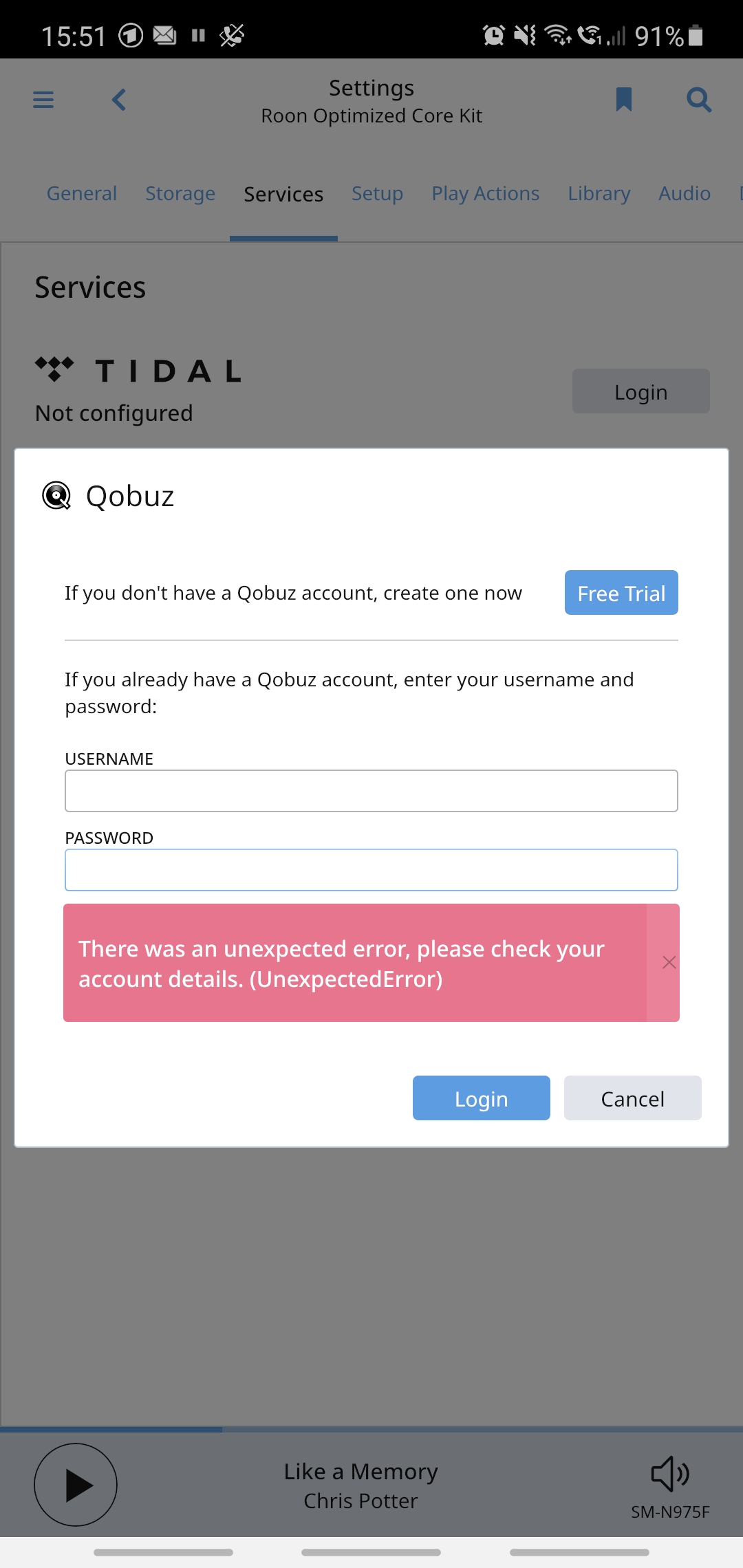Click the Qobuz Login button
Image resolution: width=743 pixels, height=1568 pixels.
482,1098
